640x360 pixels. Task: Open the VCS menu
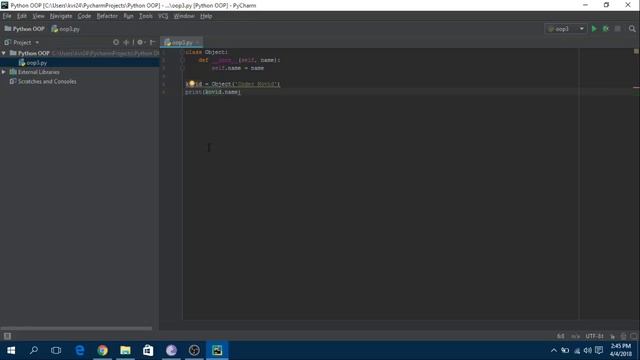tap(163, 16)
